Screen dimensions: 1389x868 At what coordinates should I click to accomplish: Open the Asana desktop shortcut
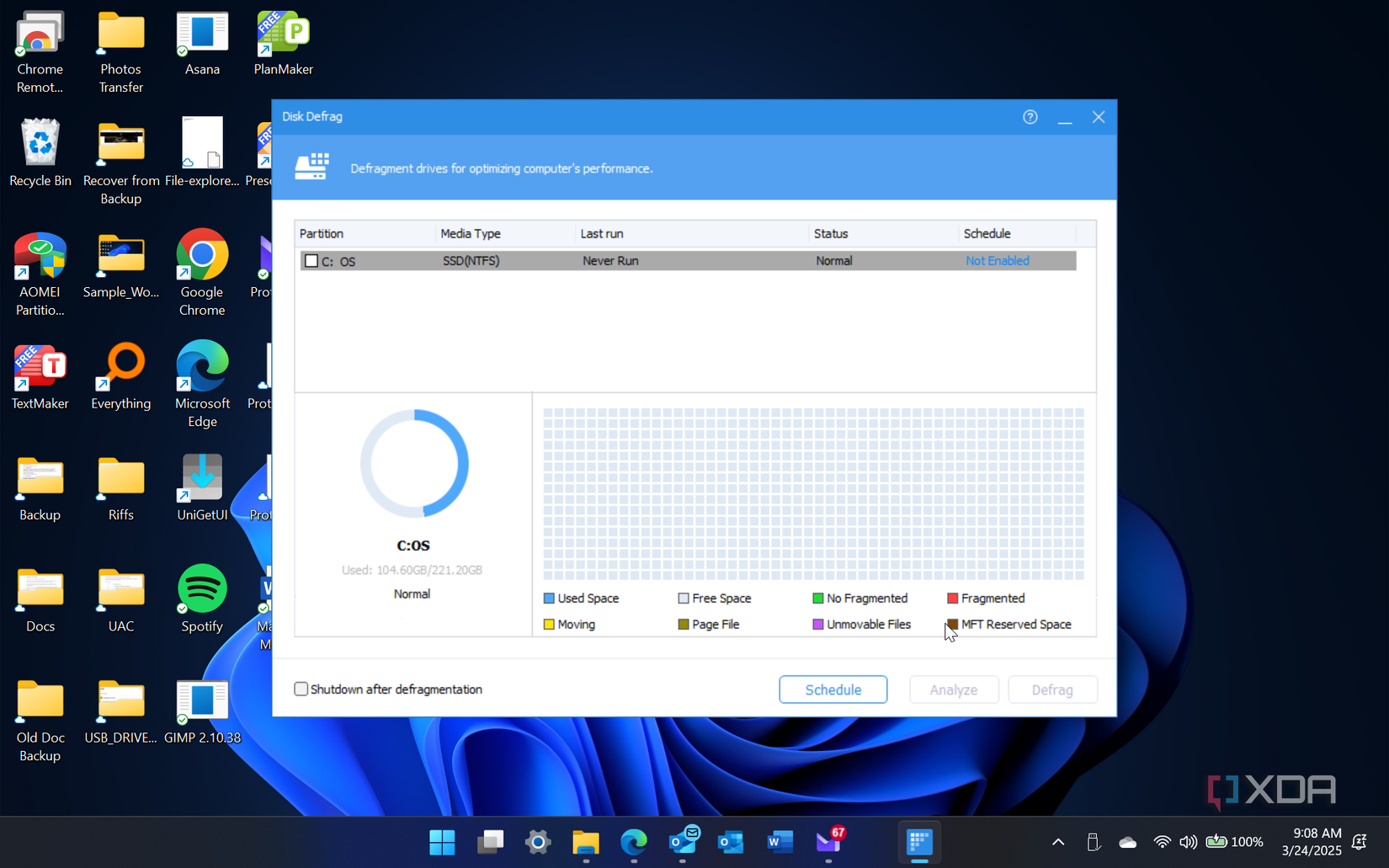202,44
